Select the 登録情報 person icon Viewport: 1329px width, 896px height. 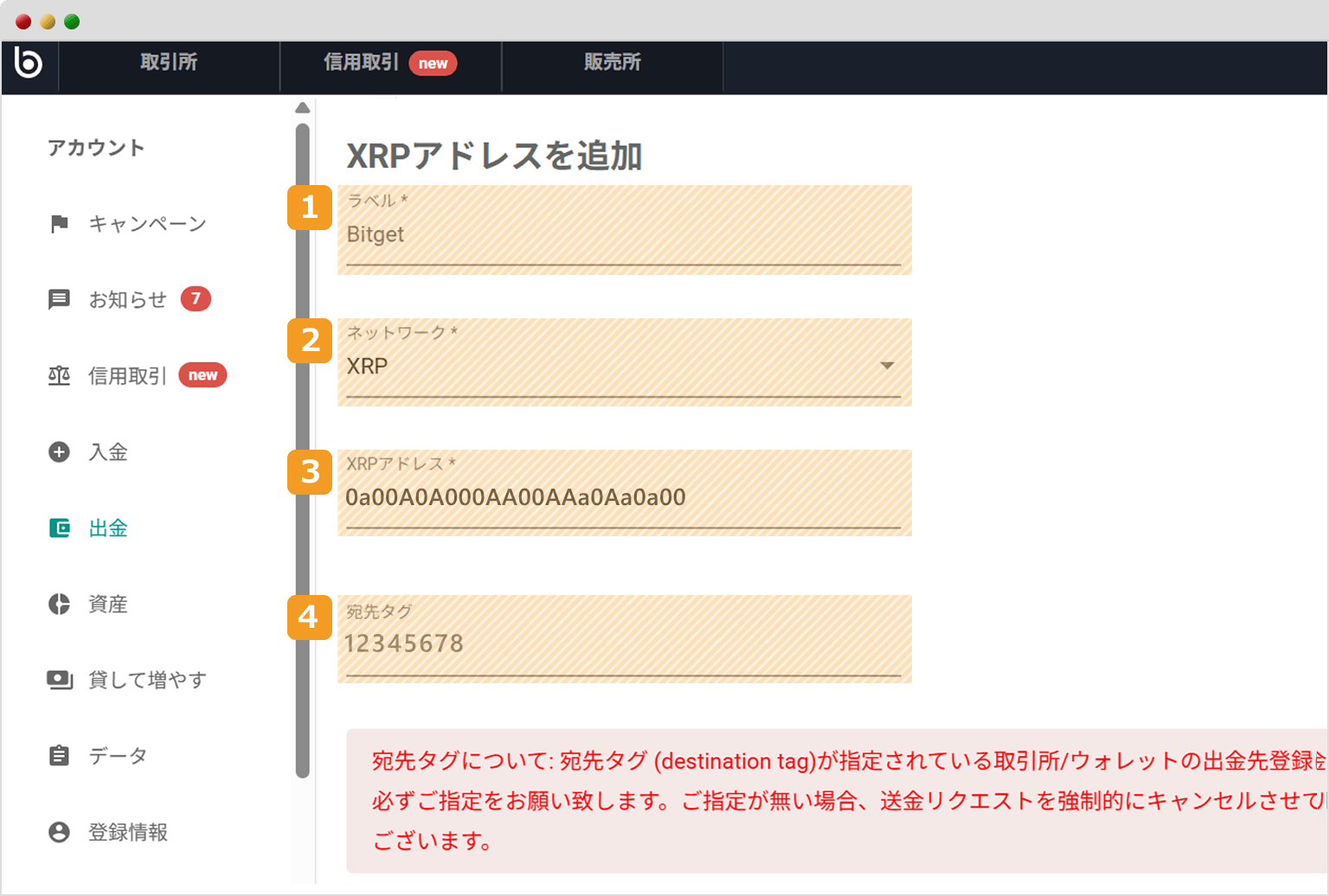[x=58, y=832]
